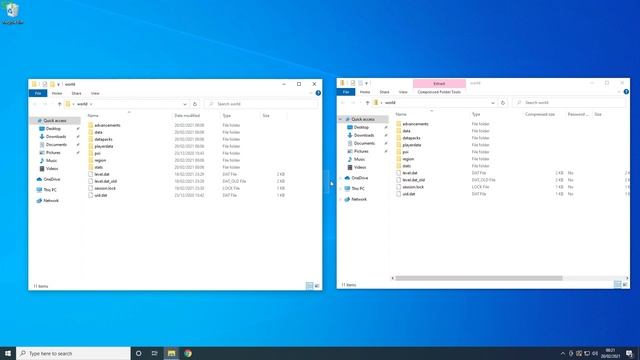The image size is (640, 360).
Task: Open Task View on taskbar
Action: coord(155,353)
